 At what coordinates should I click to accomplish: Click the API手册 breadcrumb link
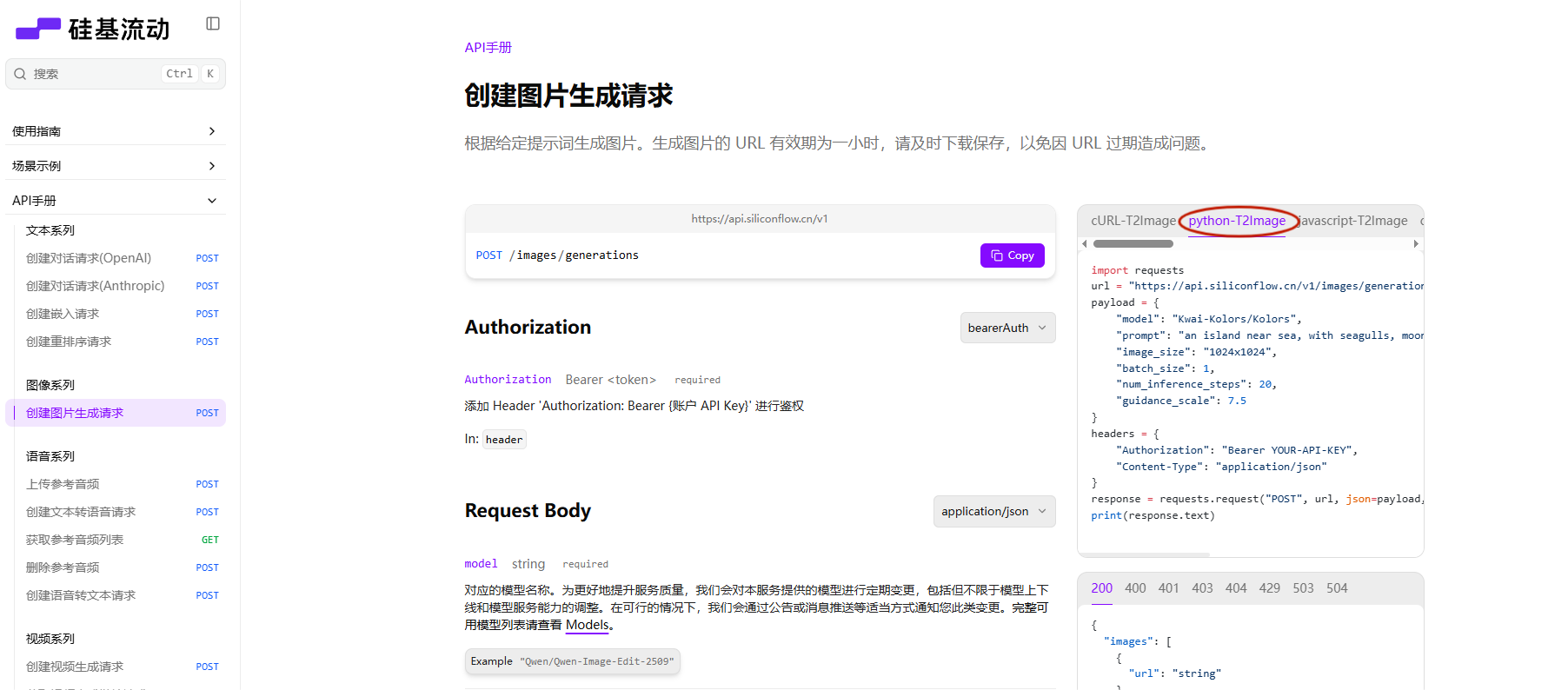(x=488, y=48)
